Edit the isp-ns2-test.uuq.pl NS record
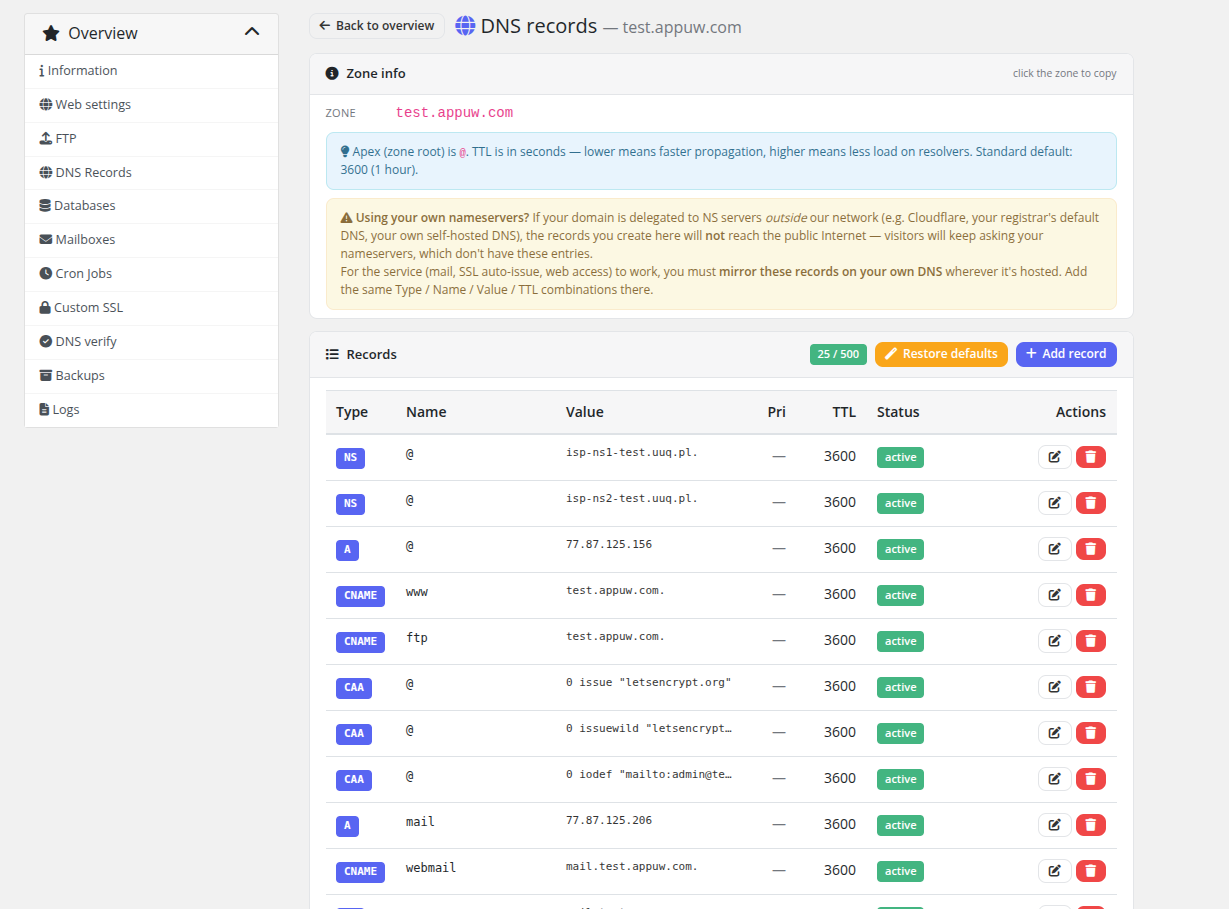 pyautogui.click(x=1054, y=503)
